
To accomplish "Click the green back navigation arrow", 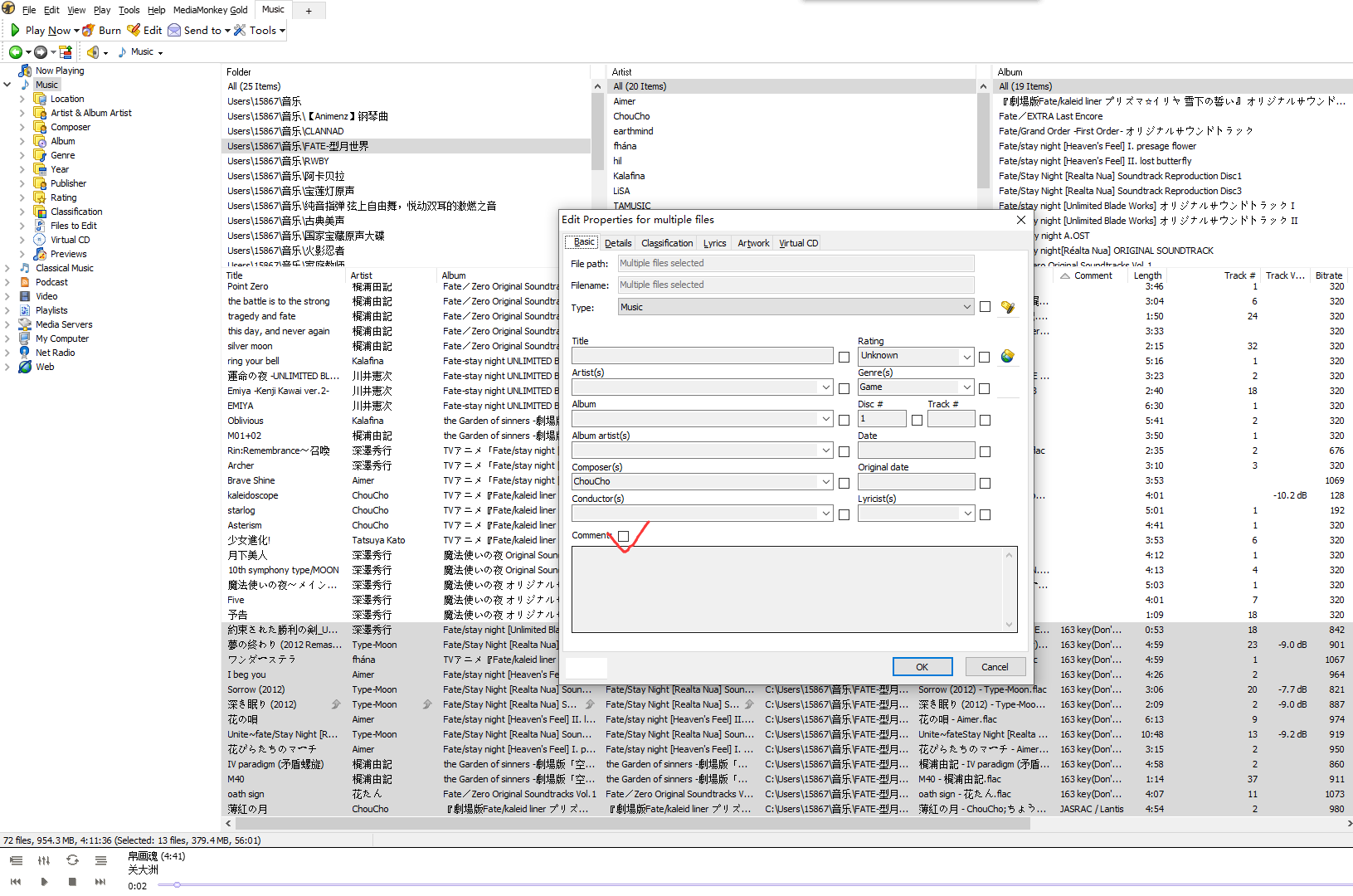I will click(17, 51).
